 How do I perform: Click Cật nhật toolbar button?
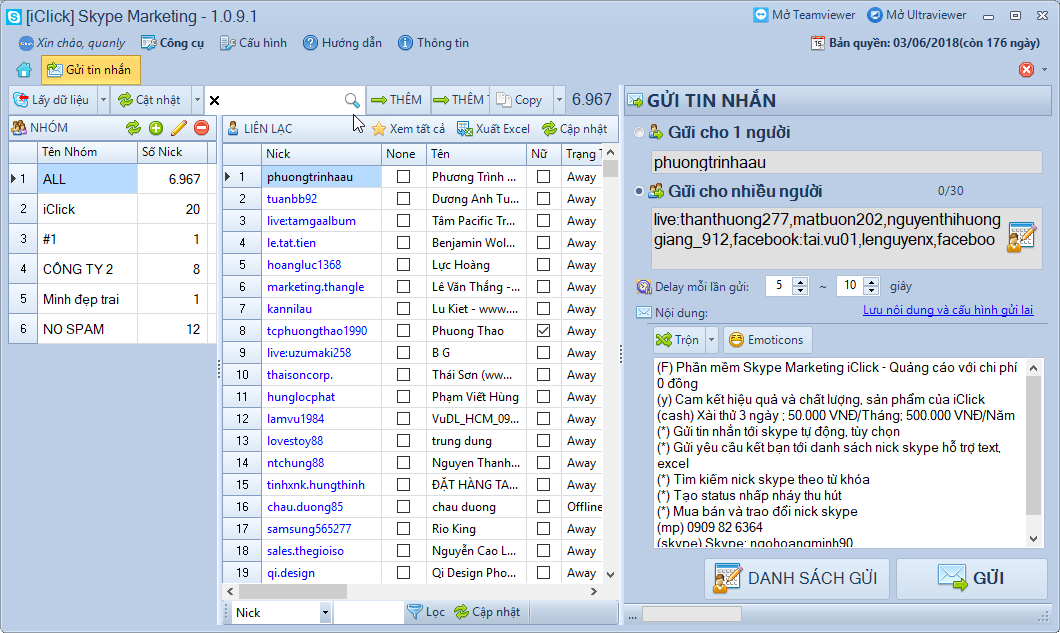coord(149,100)
